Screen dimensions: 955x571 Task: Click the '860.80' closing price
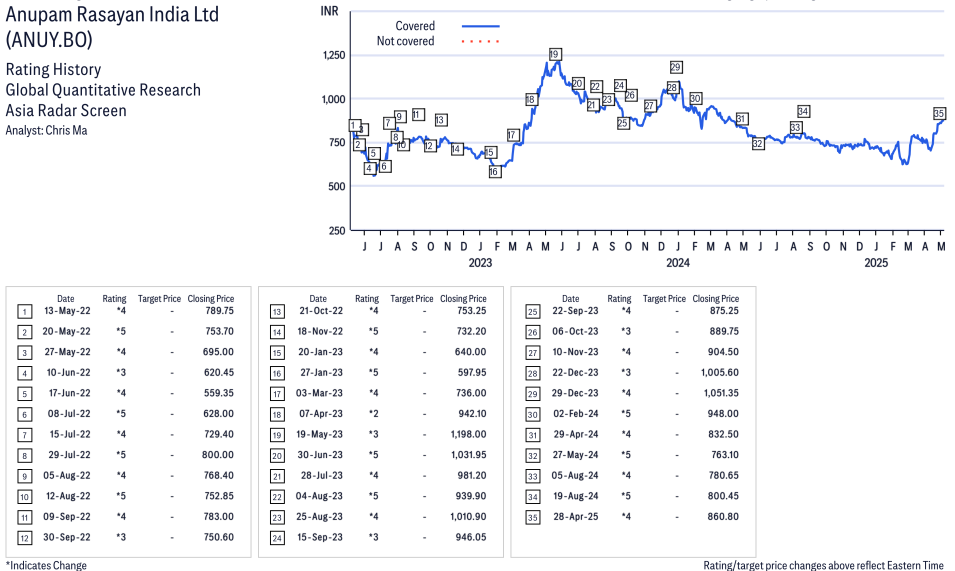point(724,517)
